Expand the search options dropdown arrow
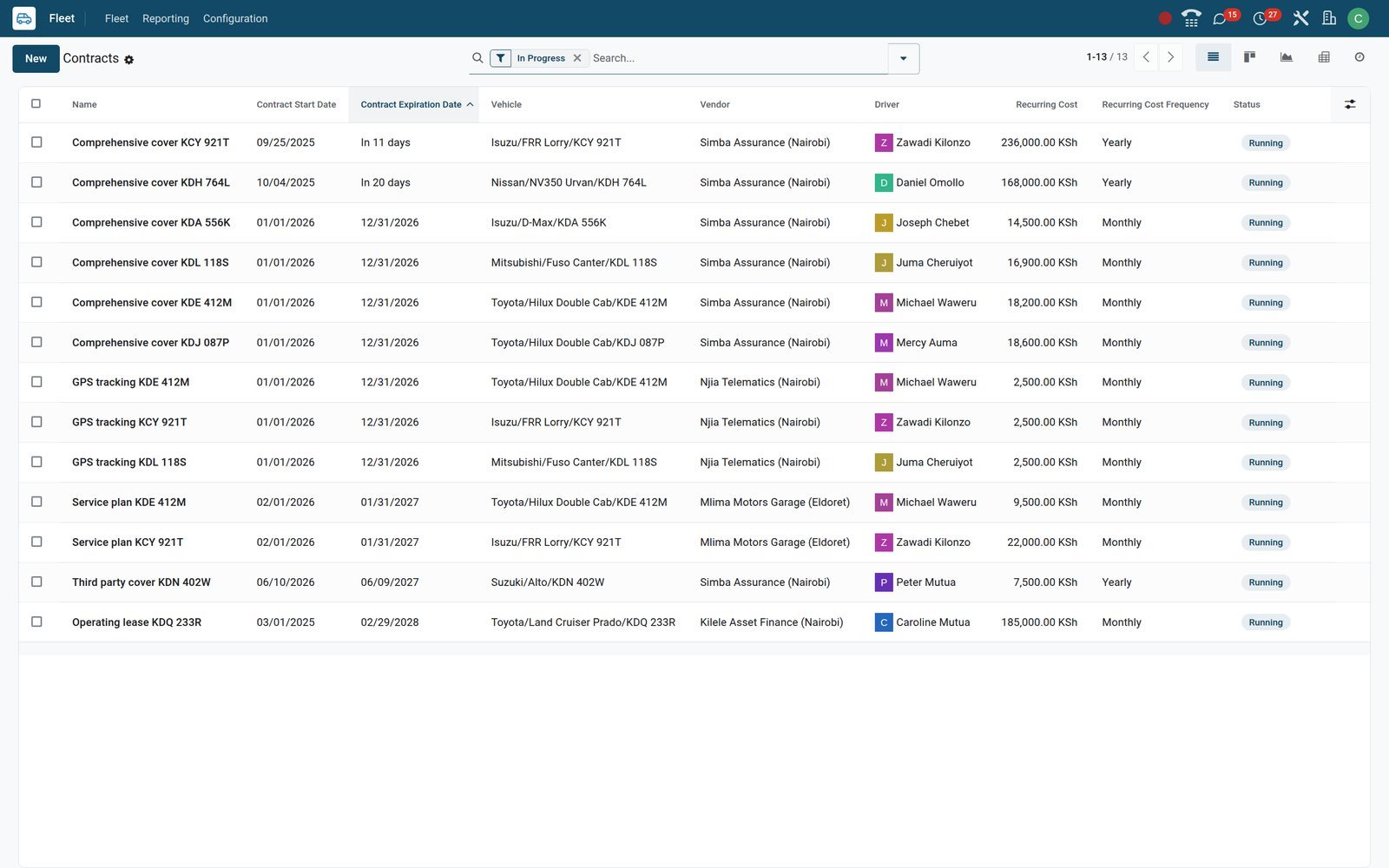 (904, 58)
